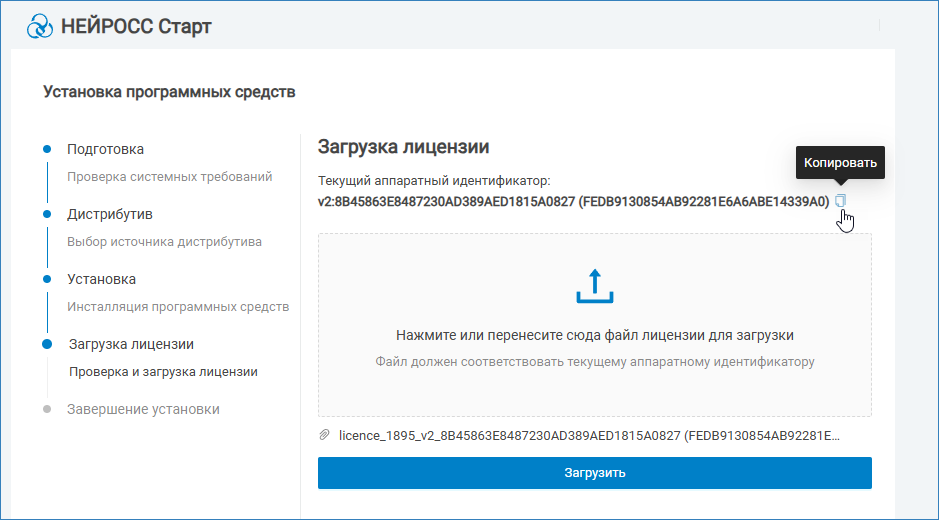Click the active step dot for Загрузка лицензии
Image resolution: width=939 pixels, height=520 pixels.
point(47,344)
